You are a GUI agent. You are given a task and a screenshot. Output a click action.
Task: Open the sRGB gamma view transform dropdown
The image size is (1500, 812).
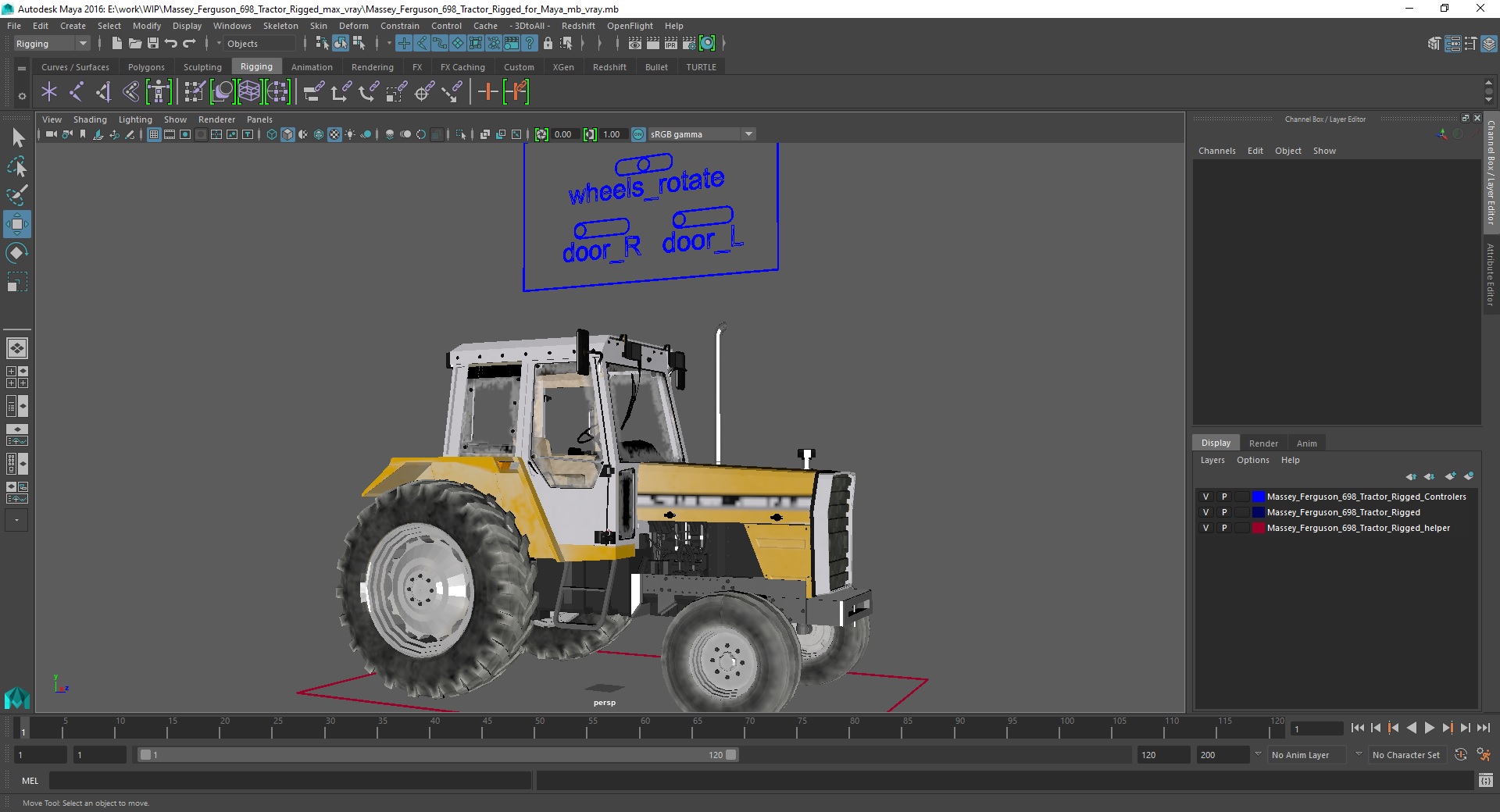coord(702,134)
